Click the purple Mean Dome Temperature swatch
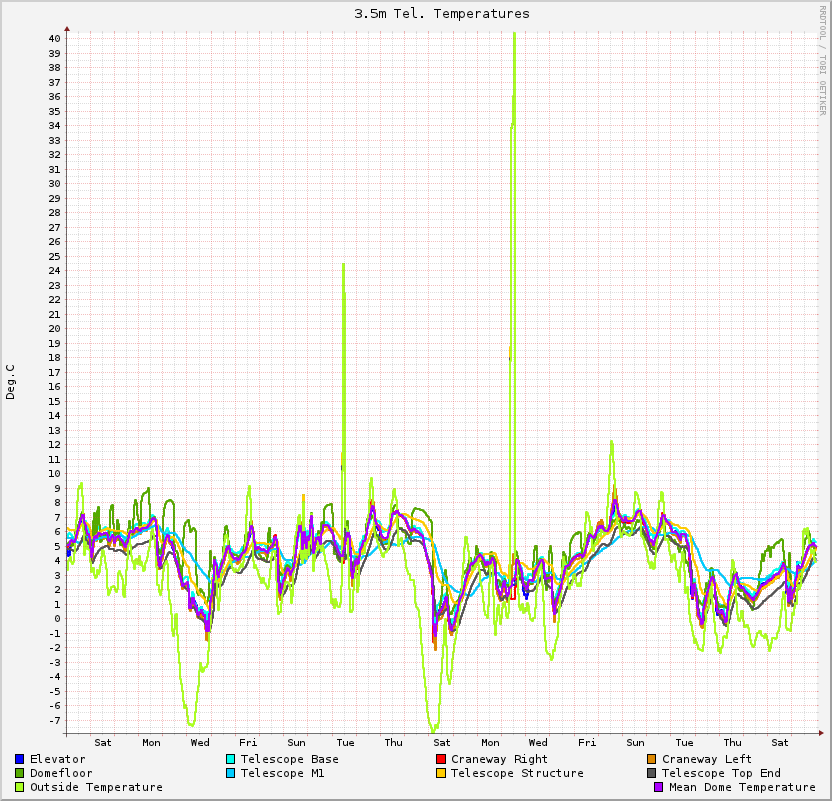Viewport: 832px width, 801px height. pos(659,787)
